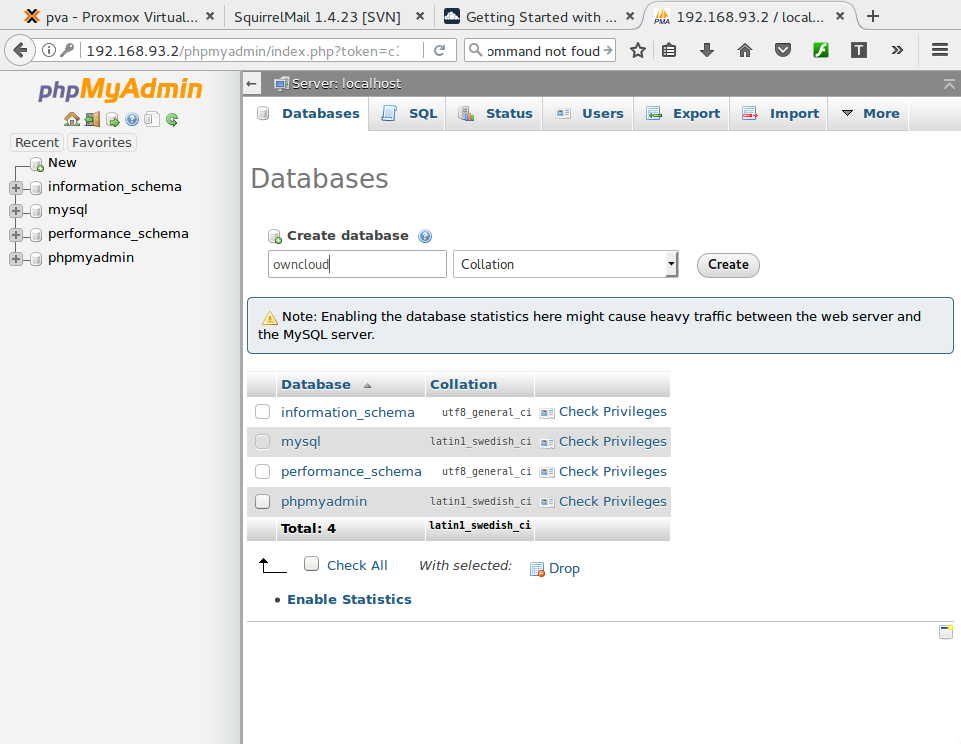Screen dimensions: 961x744
Task: Open the yellow console note icon at bottom right
Action: tap(946, 632)
